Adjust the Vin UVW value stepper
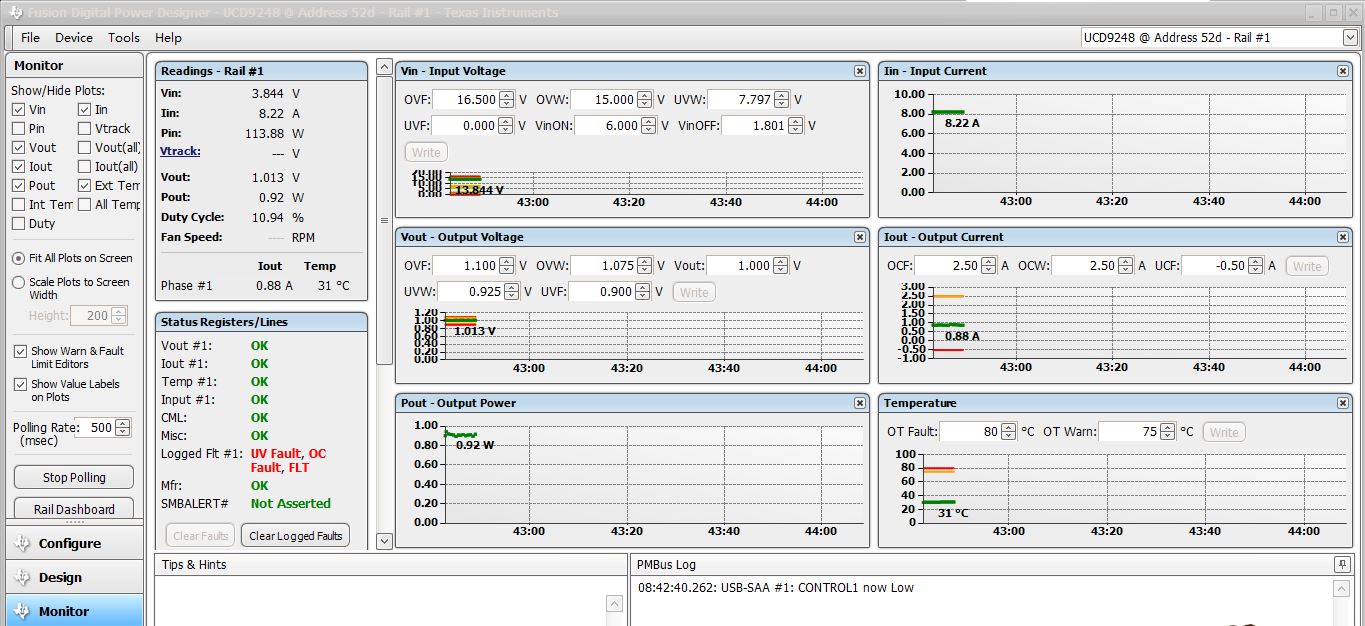 pyautogui.click(x=783, y=100)
